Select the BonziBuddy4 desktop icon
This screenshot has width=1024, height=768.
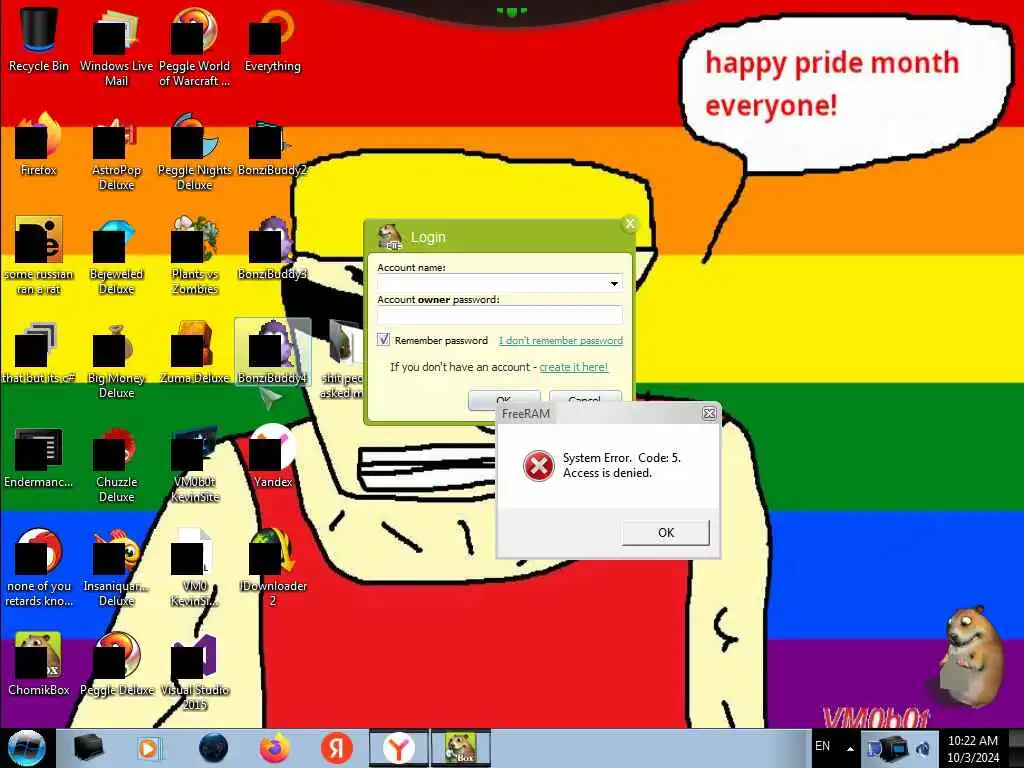click(x=272, y=353)
